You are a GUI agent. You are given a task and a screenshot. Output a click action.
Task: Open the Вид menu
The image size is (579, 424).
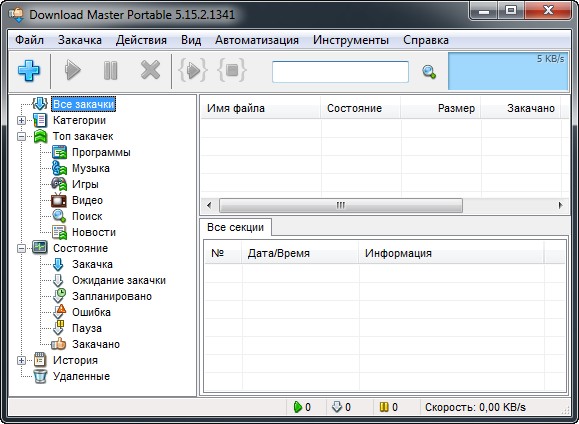pos(191,40)
